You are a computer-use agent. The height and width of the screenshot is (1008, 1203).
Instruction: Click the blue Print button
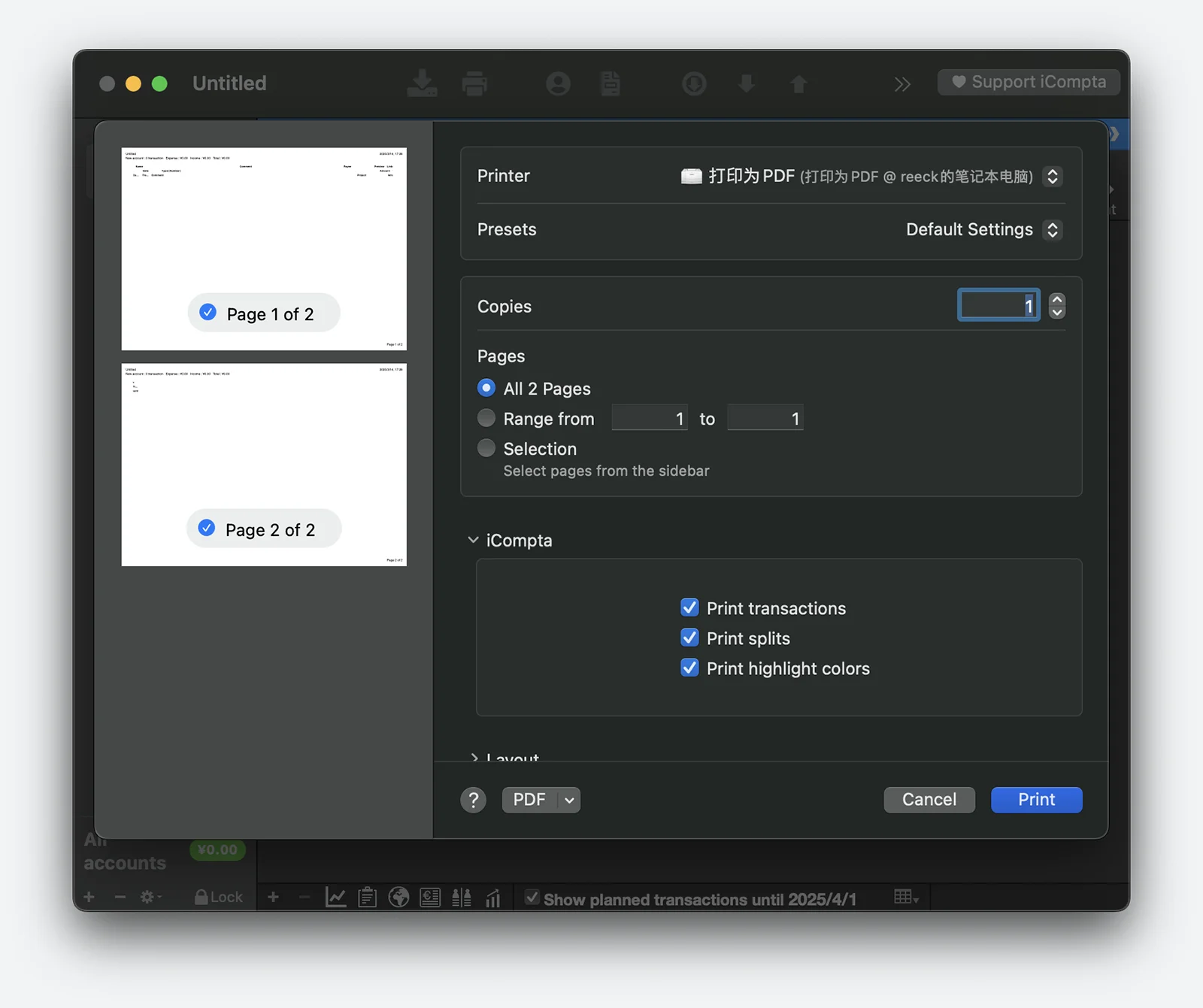coord(1037,800)
